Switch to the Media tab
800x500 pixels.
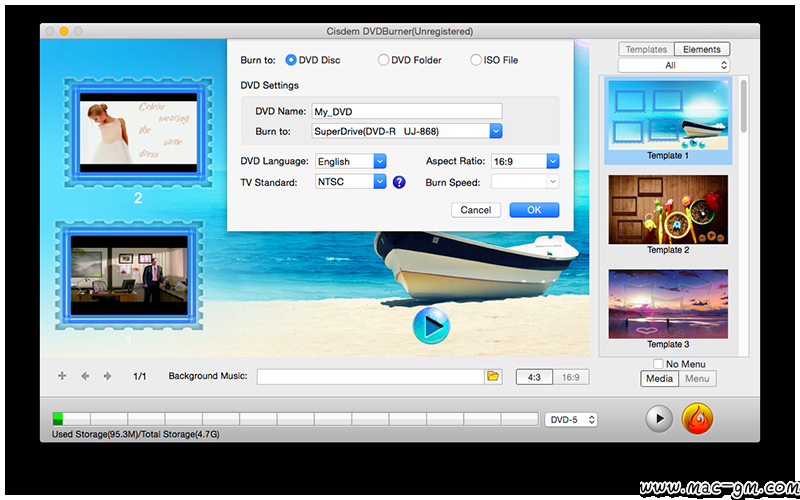click(x=660, y=379)
